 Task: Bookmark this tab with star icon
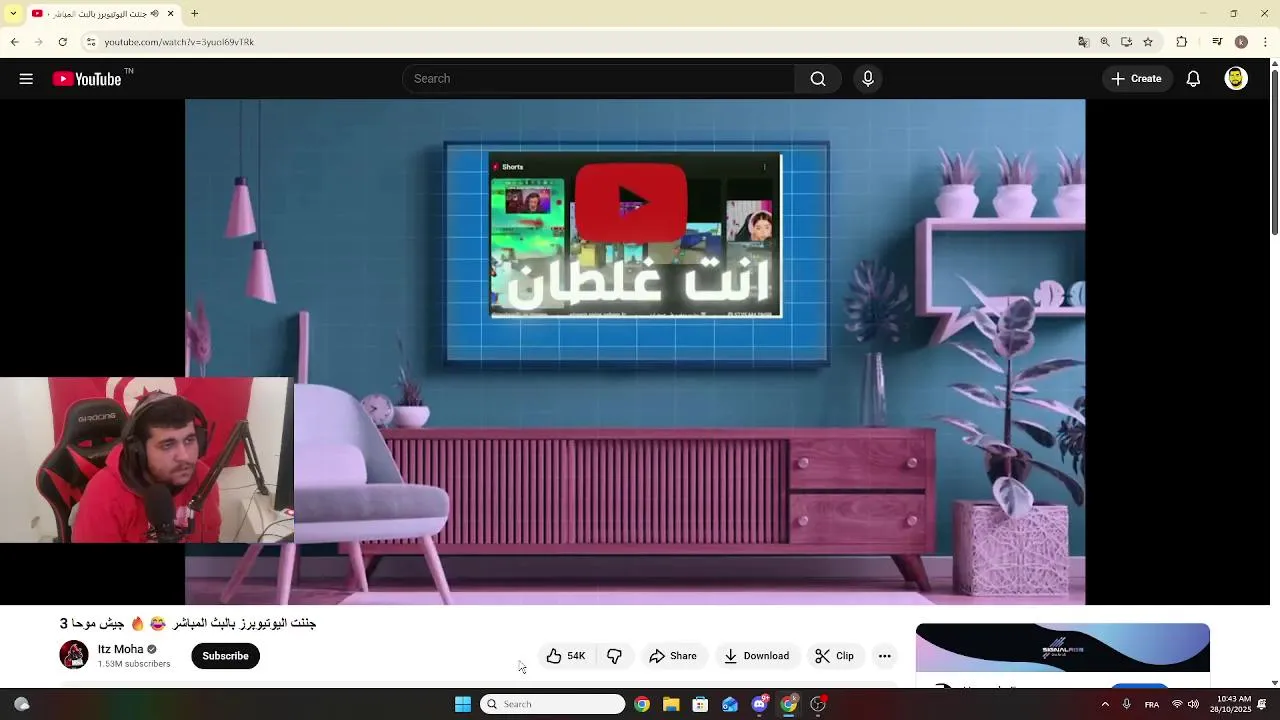[x=1148, y=42]
